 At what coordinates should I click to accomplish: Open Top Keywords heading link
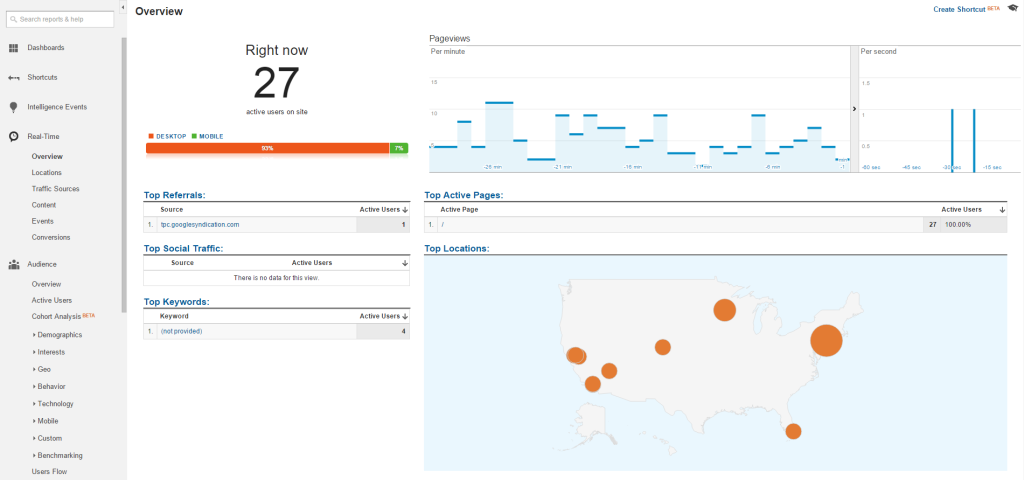(x=176, y=302)
